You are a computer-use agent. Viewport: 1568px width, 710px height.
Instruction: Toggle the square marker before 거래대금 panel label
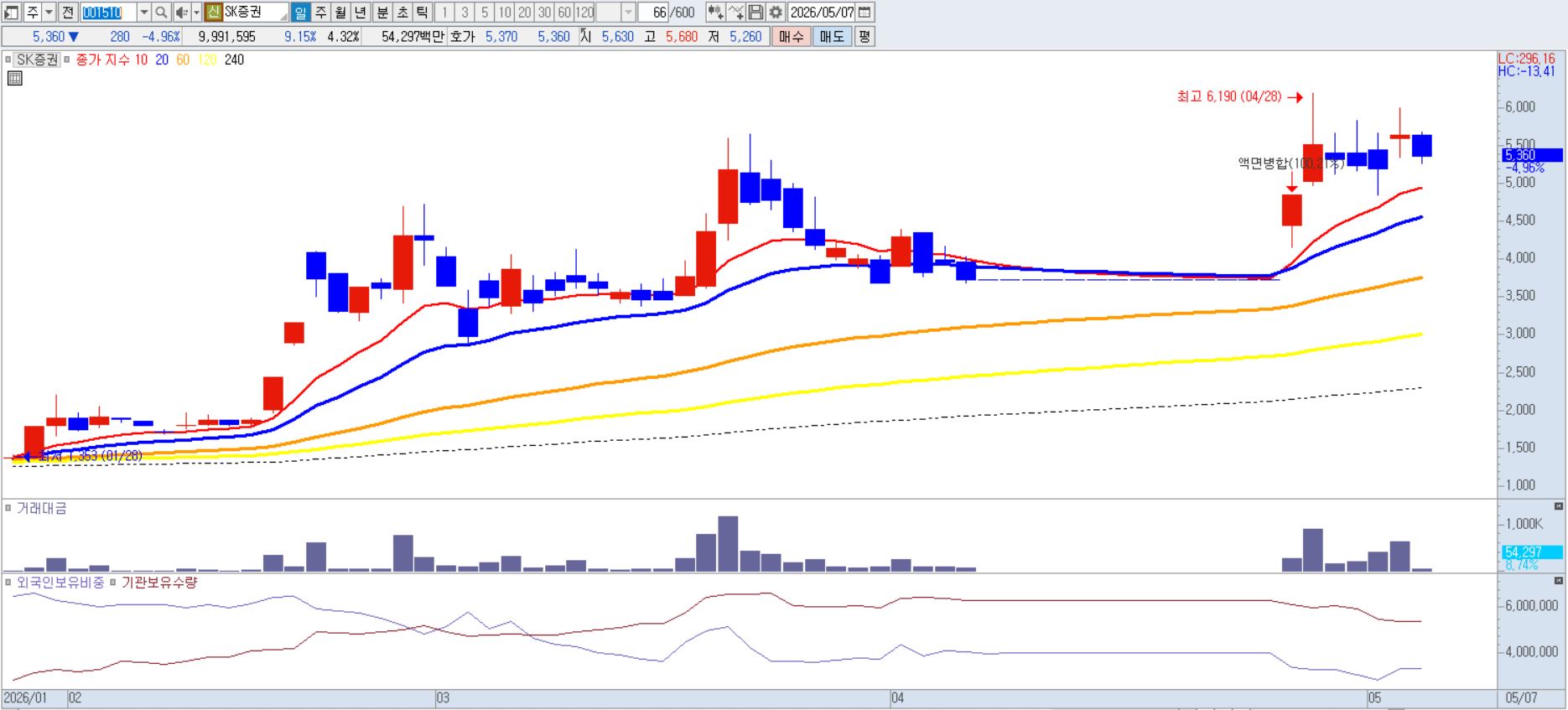8,509
